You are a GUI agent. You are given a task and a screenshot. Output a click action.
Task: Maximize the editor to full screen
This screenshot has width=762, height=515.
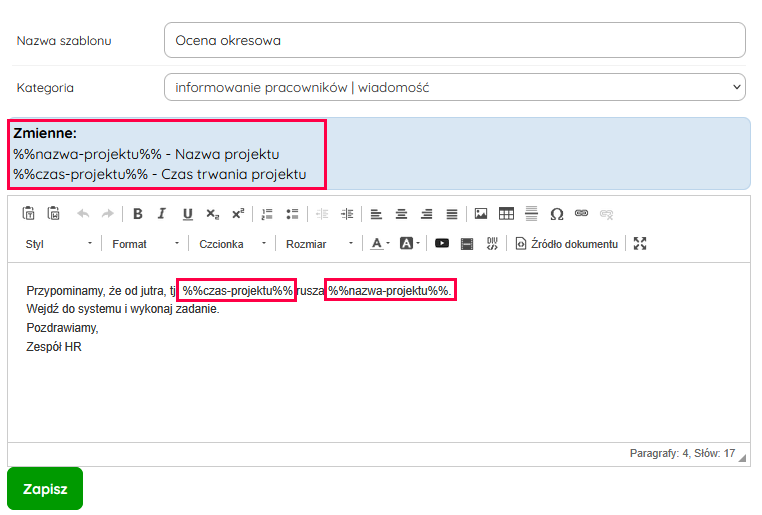(x=641, y=243)
